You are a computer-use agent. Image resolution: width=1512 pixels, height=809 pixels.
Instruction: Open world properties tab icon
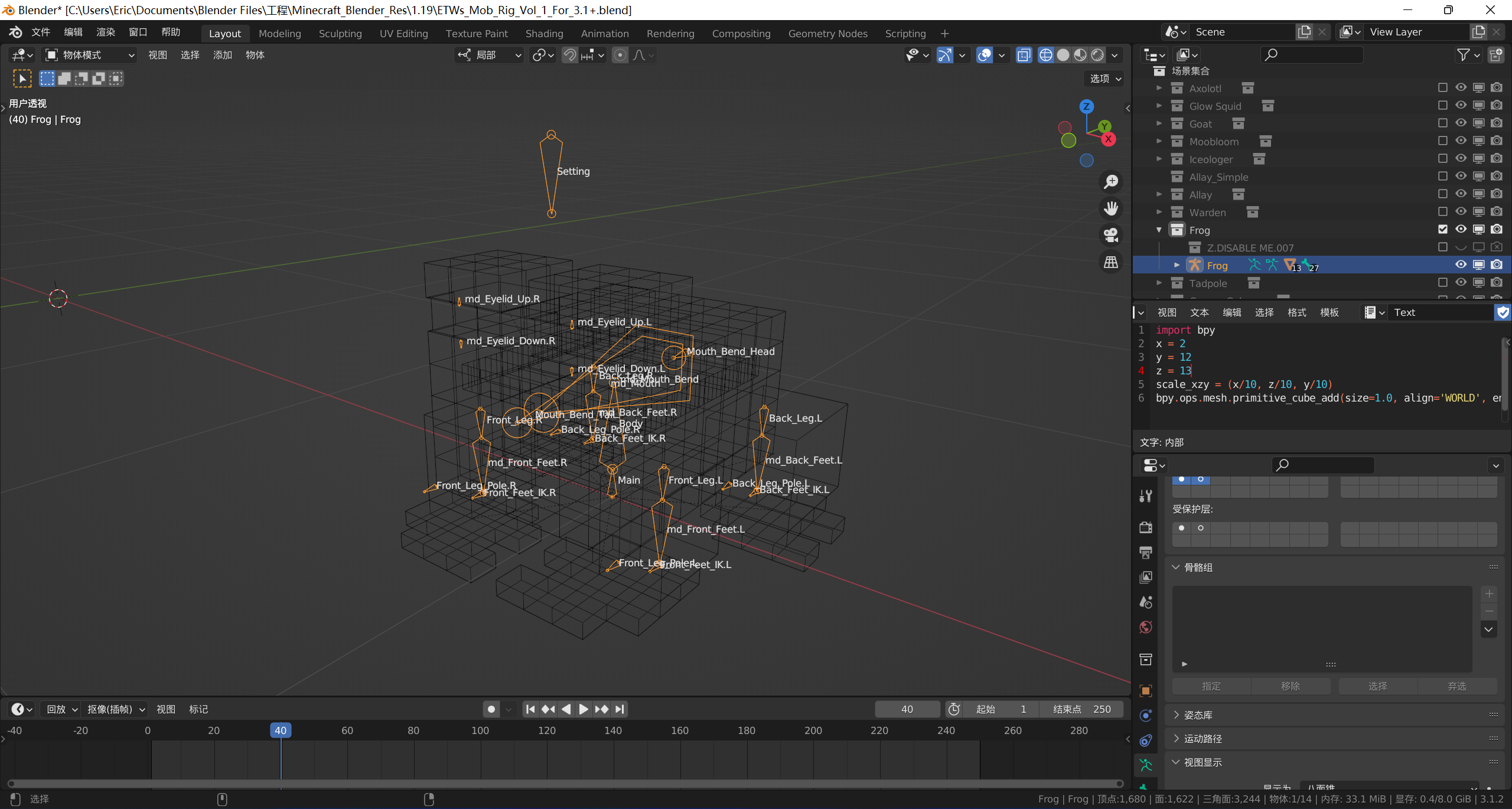[1146, 627]
